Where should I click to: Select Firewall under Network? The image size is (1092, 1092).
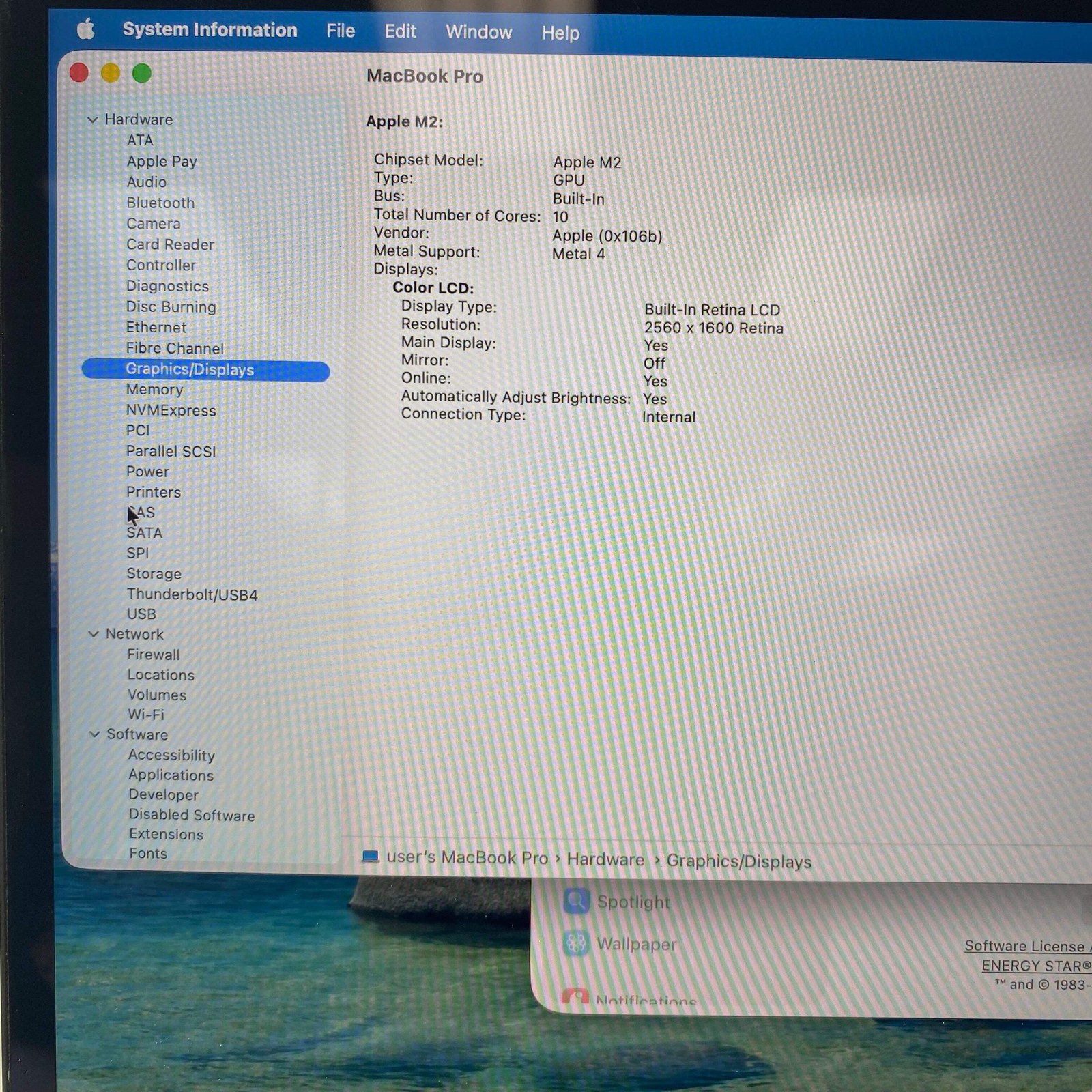(x=154, y=655)
